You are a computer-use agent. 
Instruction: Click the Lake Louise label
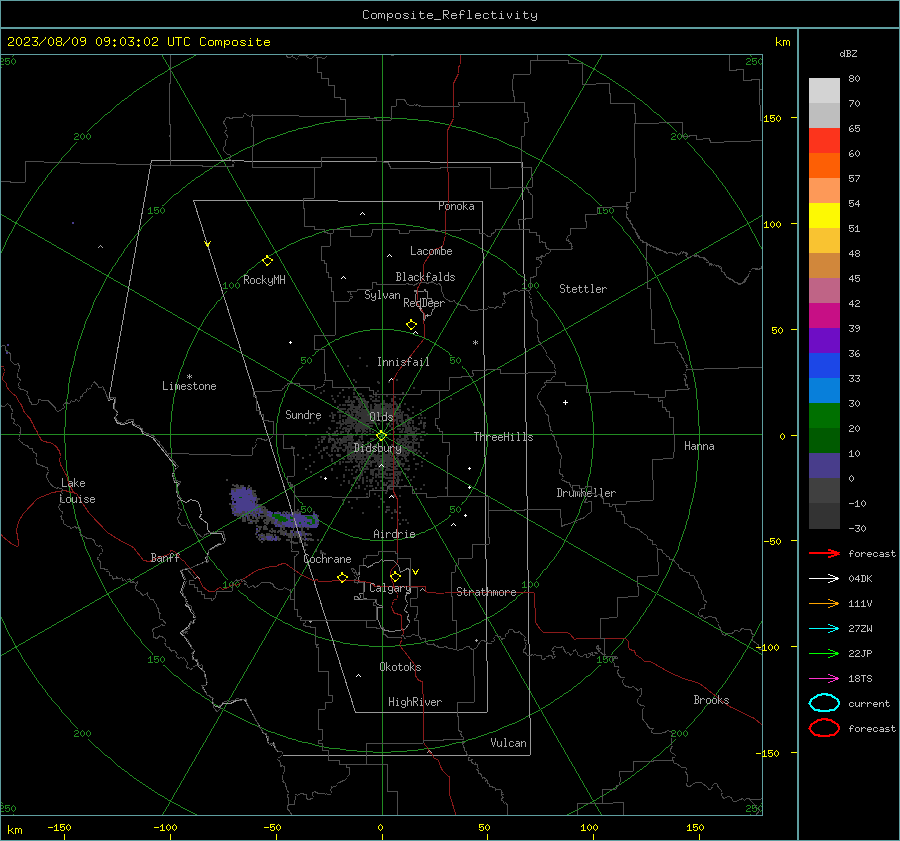[77, 491]
